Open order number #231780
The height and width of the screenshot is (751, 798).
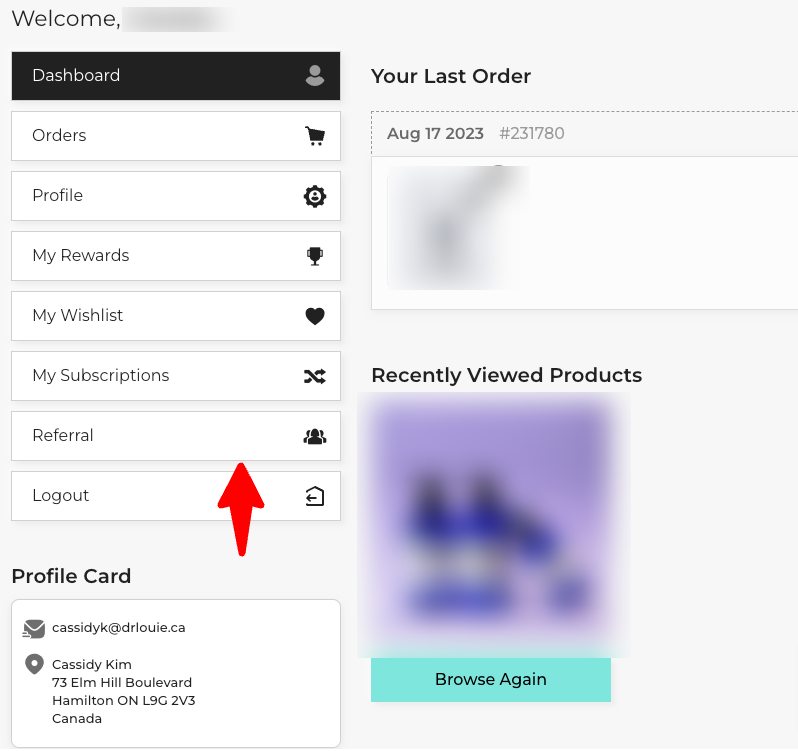531,133
